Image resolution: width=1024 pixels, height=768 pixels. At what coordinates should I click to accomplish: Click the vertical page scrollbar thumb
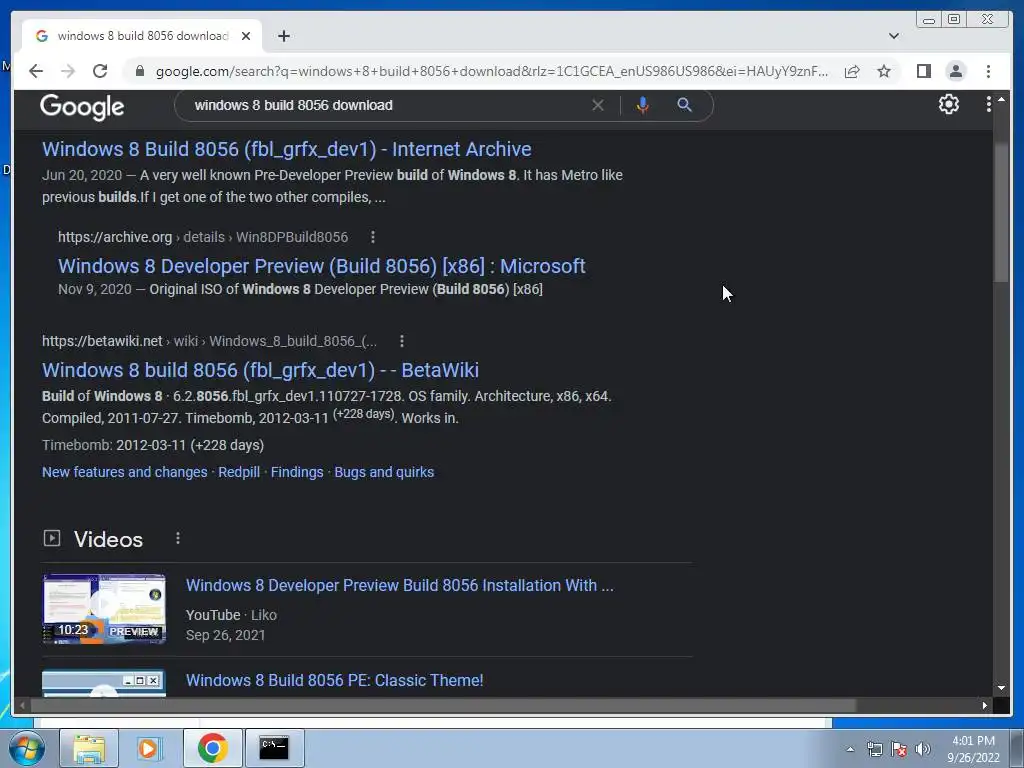[1000, 212]
